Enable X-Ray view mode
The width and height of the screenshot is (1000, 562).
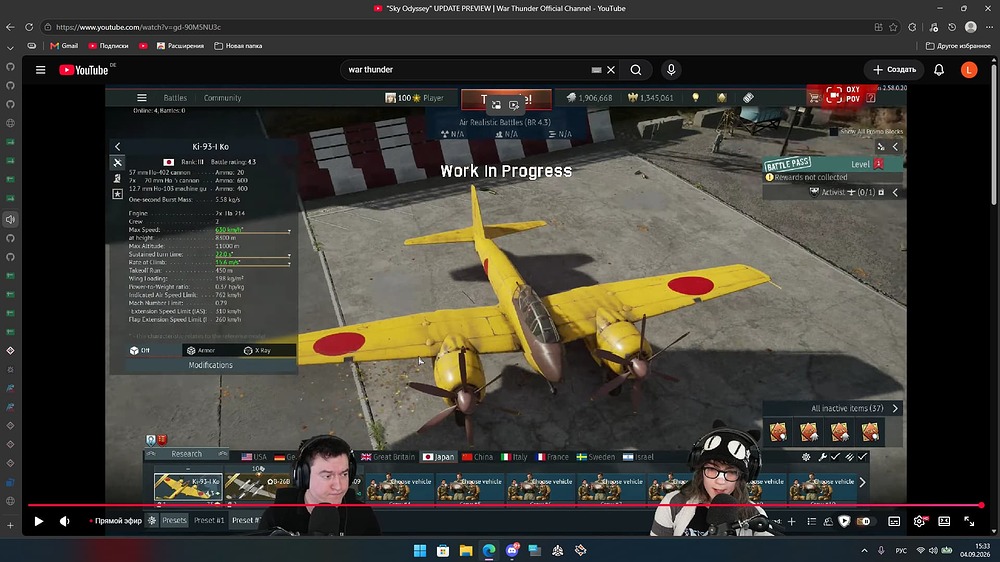258,350
